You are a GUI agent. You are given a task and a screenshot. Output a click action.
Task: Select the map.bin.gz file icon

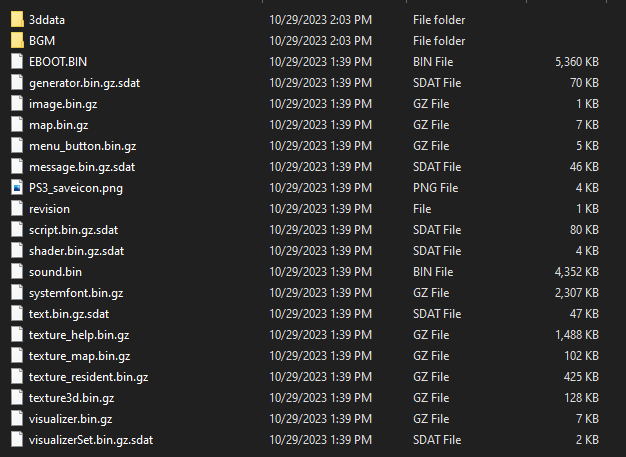[x=17, y=125]
